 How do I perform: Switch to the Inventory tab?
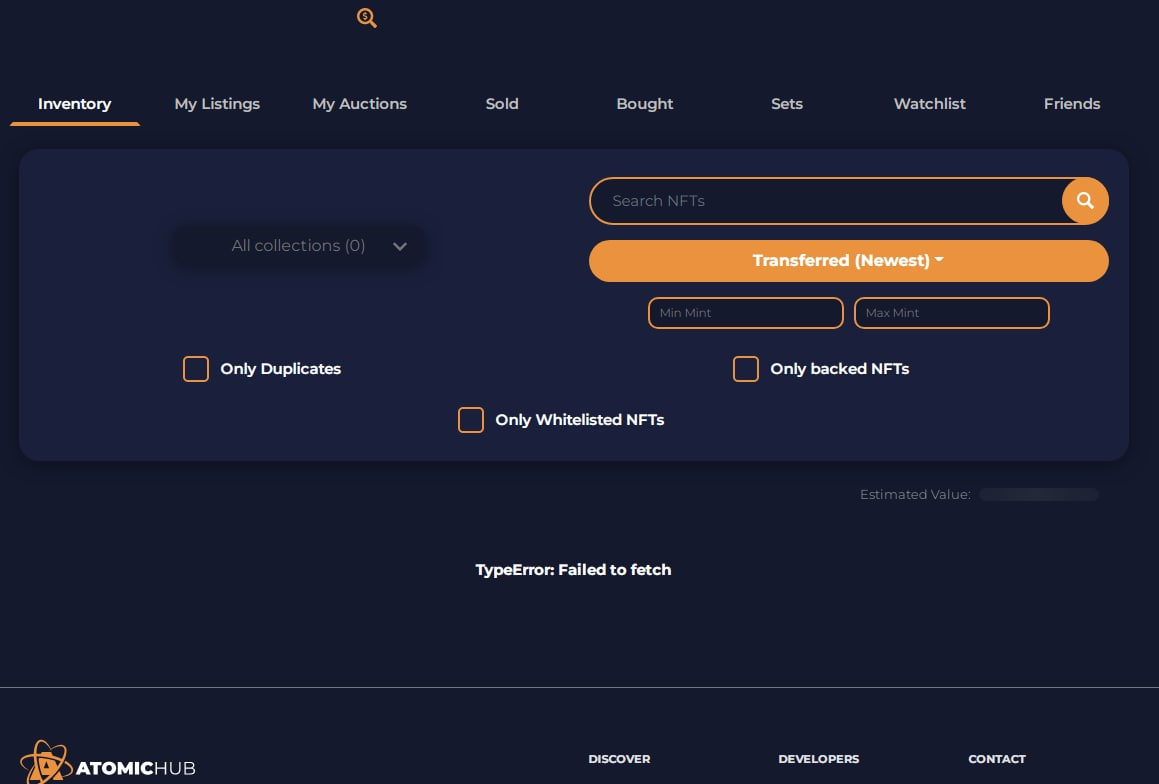point(75,104)
